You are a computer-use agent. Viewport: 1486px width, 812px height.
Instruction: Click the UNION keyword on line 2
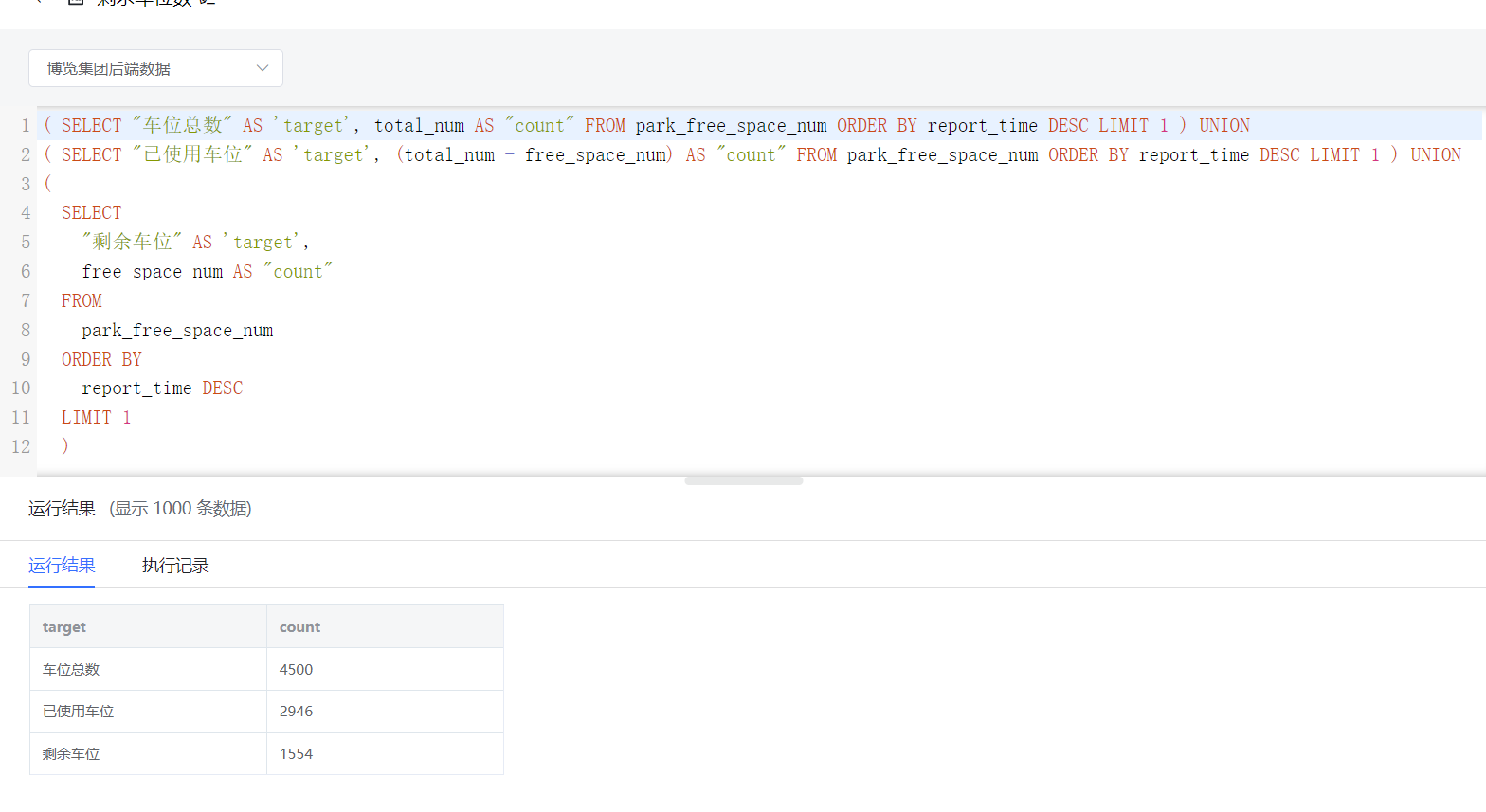pyautogui.click(x=1436, y=154)
